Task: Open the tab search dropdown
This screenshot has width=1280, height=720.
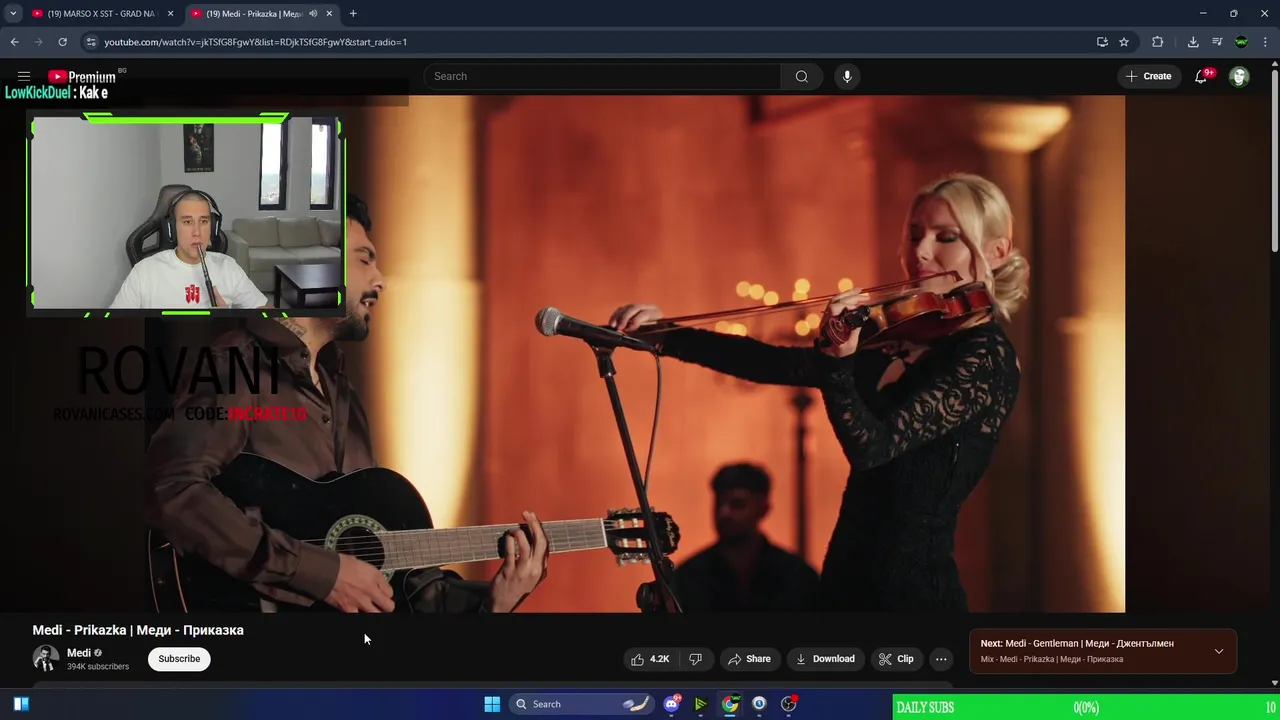Action: (x=13, y=14)
